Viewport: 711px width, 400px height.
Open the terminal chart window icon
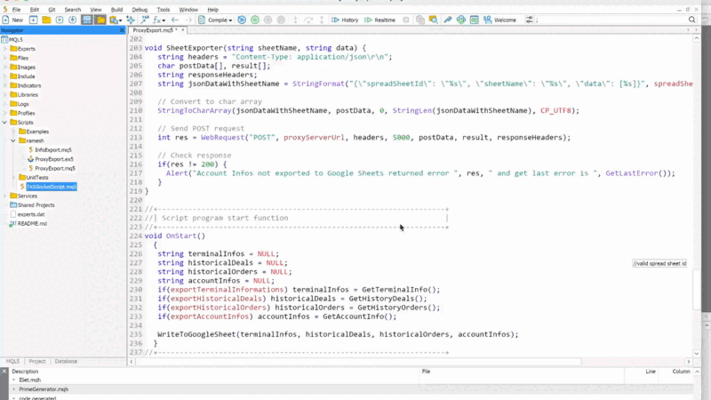474,20
